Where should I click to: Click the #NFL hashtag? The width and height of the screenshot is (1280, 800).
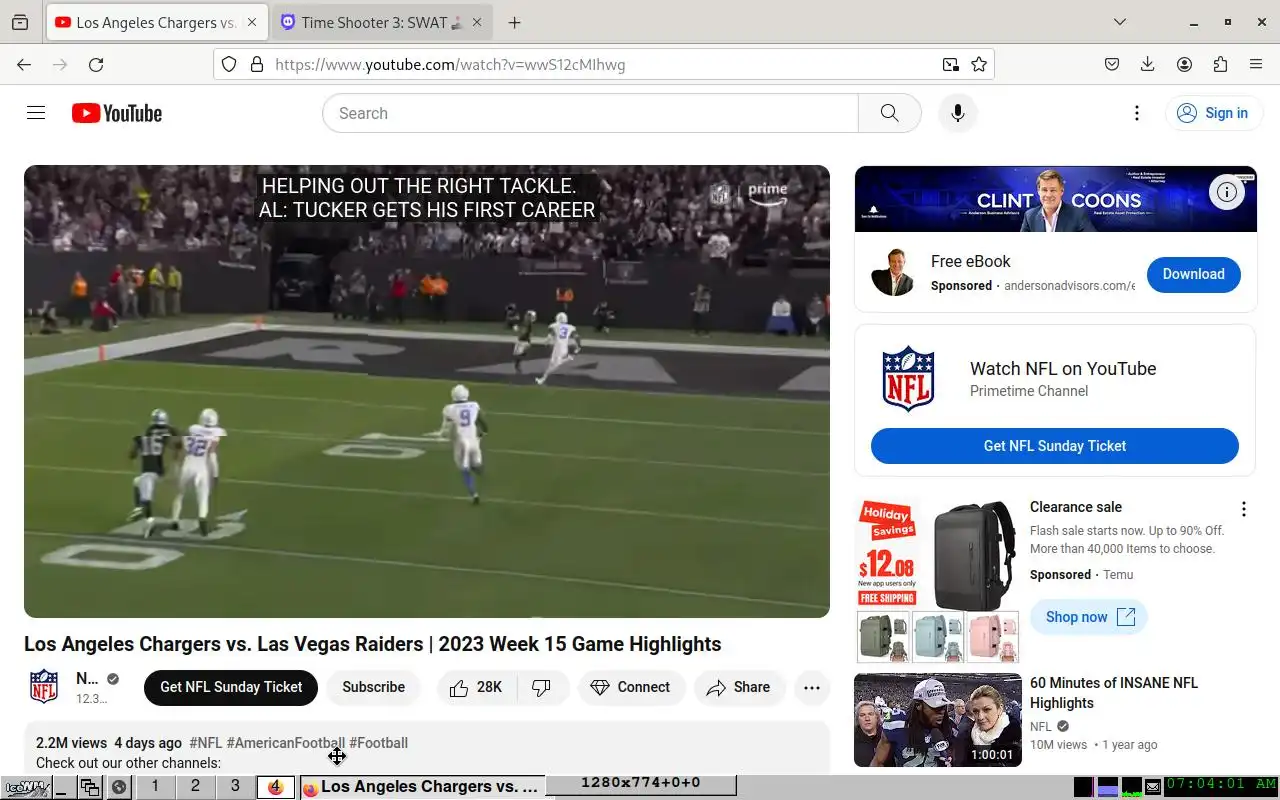click(x=206, y=743)
